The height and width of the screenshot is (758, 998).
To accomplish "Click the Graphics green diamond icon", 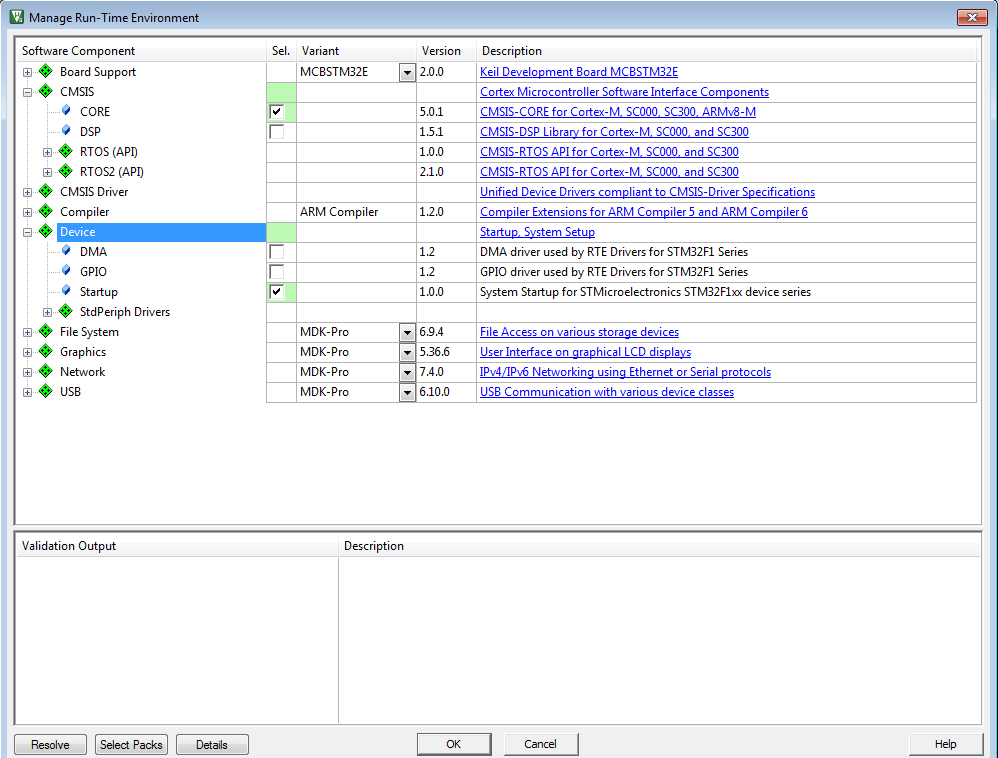I will [45, 351].
